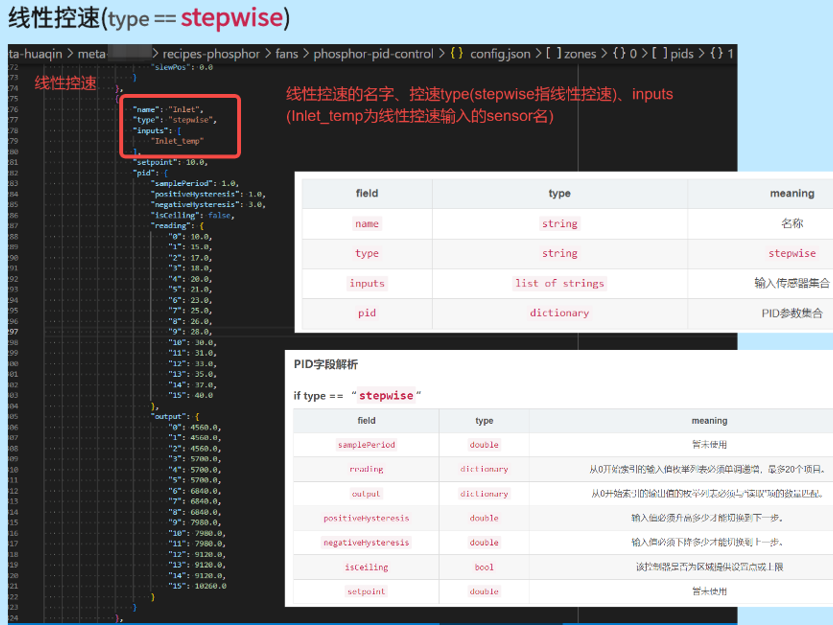Click the red 'stepwise' after 'if type =='
The image size is (833, 625).
386,395
